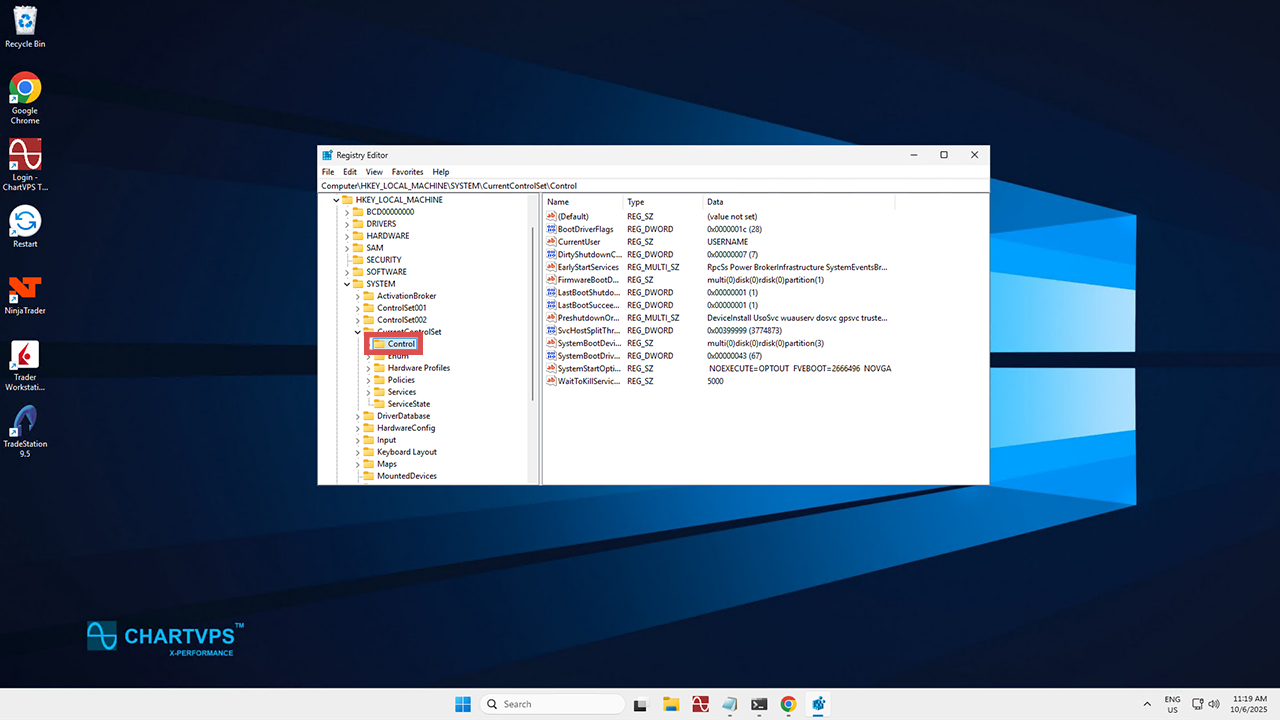Click the Restart desktop shortcut
This screenshot has width=1280, height=720.
(x=25, y=223)
